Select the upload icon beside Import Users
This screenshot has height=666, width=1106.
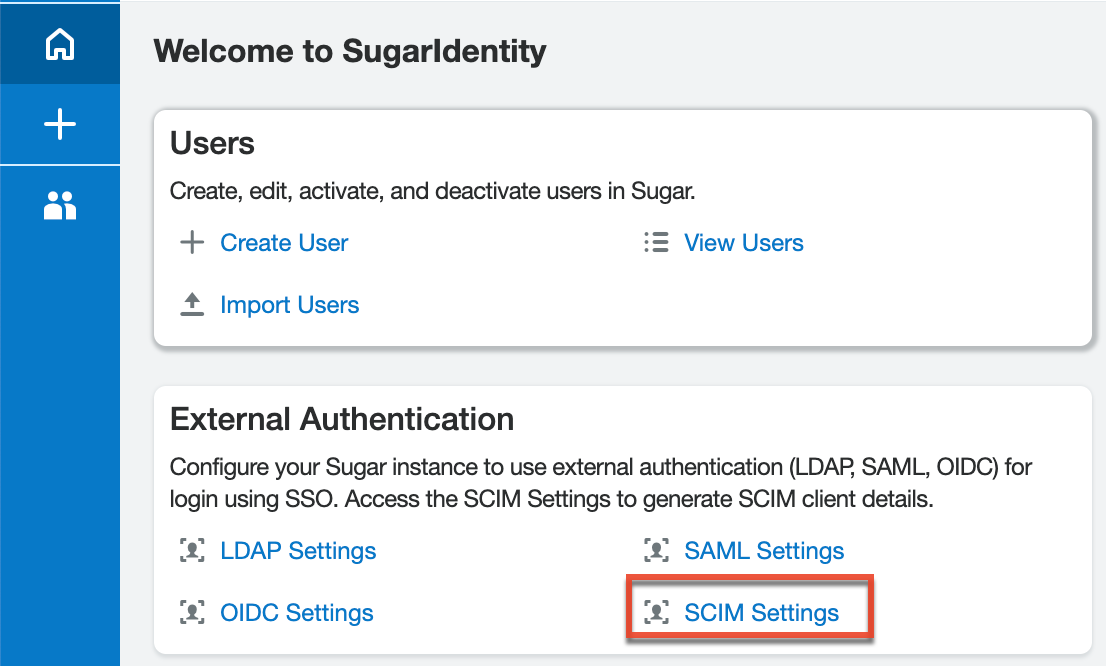pos(191,304)
